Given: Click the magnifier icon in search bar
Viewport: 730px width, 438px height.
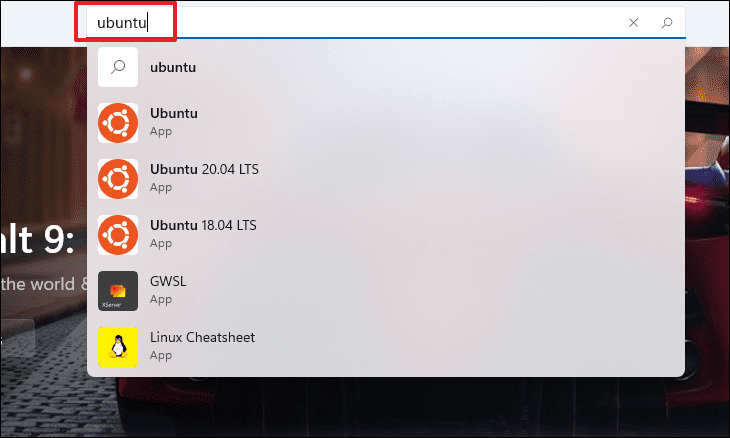Looking at the screenshot, I should [x=667, y=22].
